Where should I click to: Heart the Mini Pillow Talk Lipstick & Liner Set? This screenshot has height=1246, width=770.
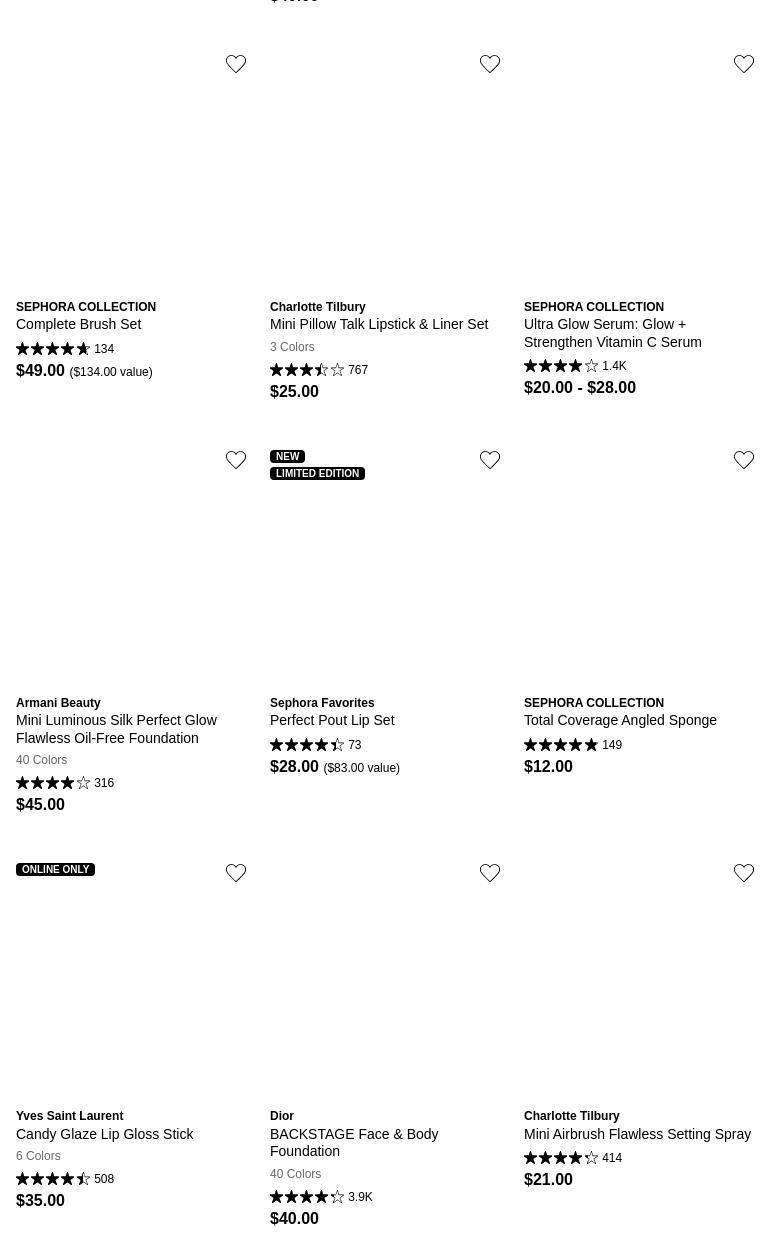click(490, 64)
